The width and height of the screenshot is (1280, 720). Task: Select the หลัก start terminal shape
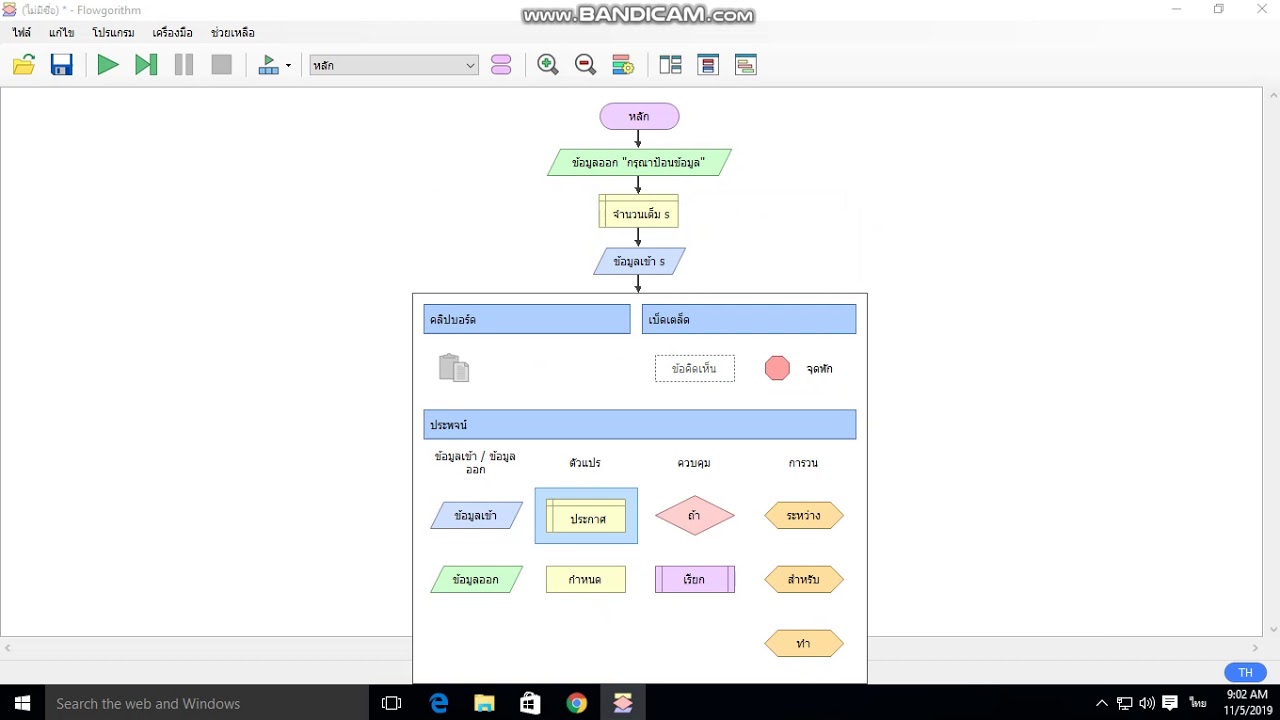click(639, 117)
